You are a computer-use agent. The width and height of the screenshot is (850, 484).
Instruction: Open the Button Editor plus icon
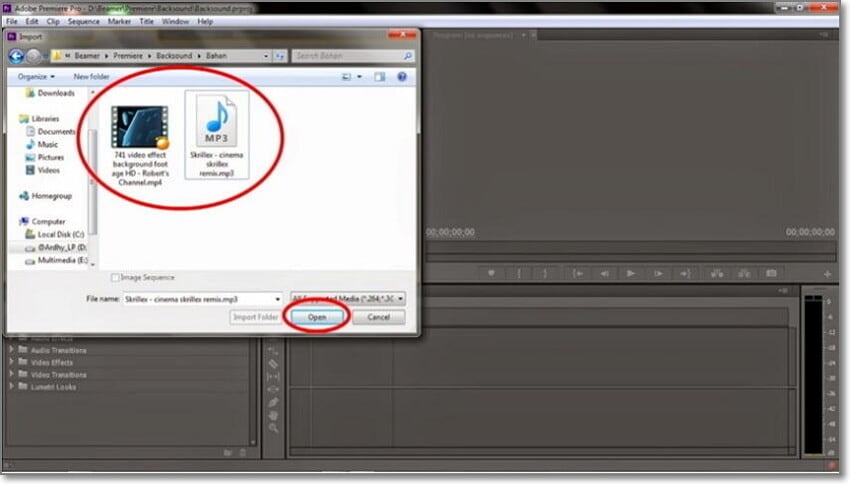pyautogui.click(x=827, y=274)
